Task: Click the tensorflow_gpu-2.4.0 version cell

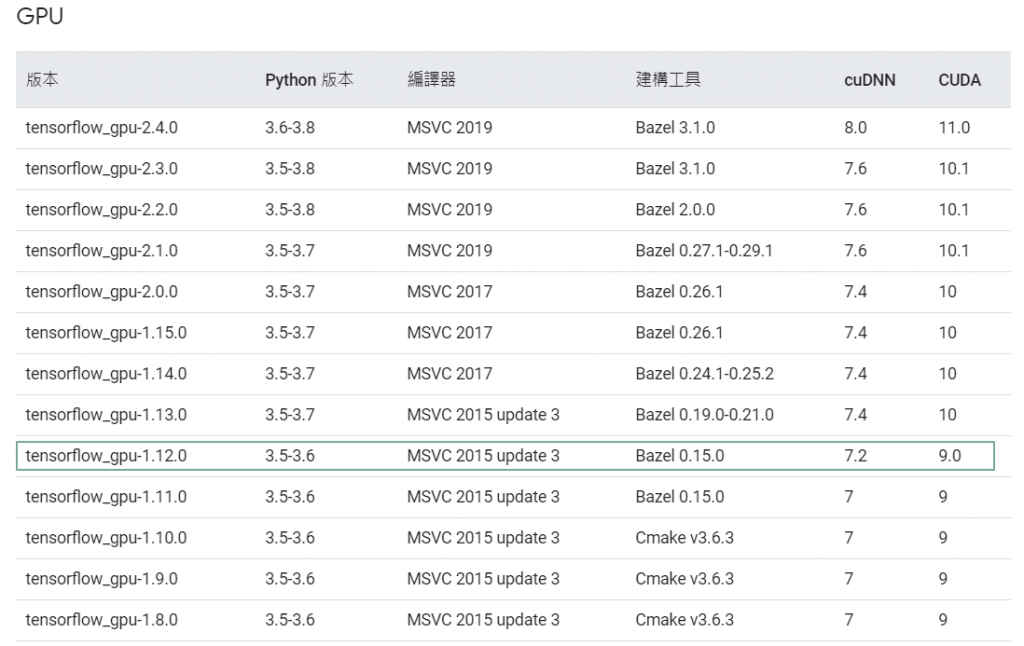Action: coord(101,128)
